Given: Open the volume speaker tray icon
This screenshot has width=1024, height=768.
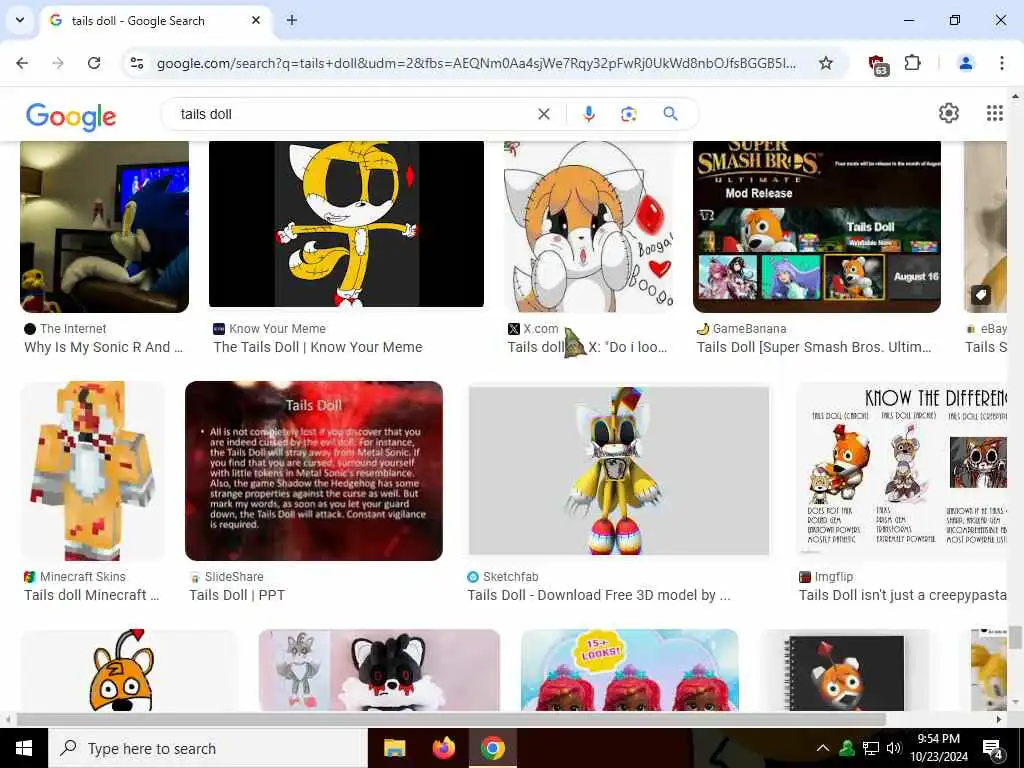Looking at the screenshot, I should click(x=893, y=748).
